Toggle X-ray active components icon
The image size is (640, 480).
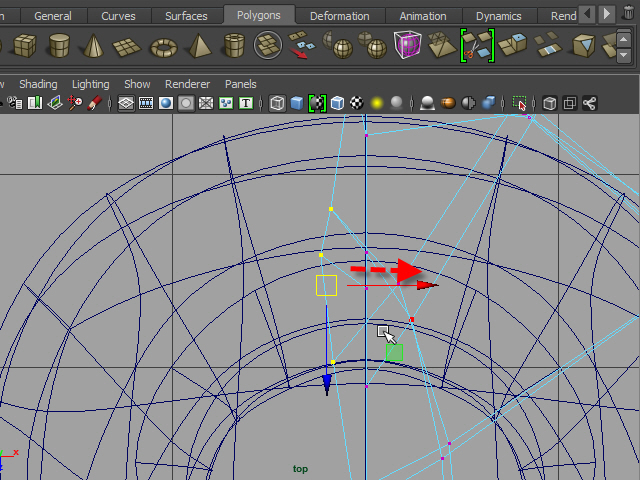[x=570, y=103]
